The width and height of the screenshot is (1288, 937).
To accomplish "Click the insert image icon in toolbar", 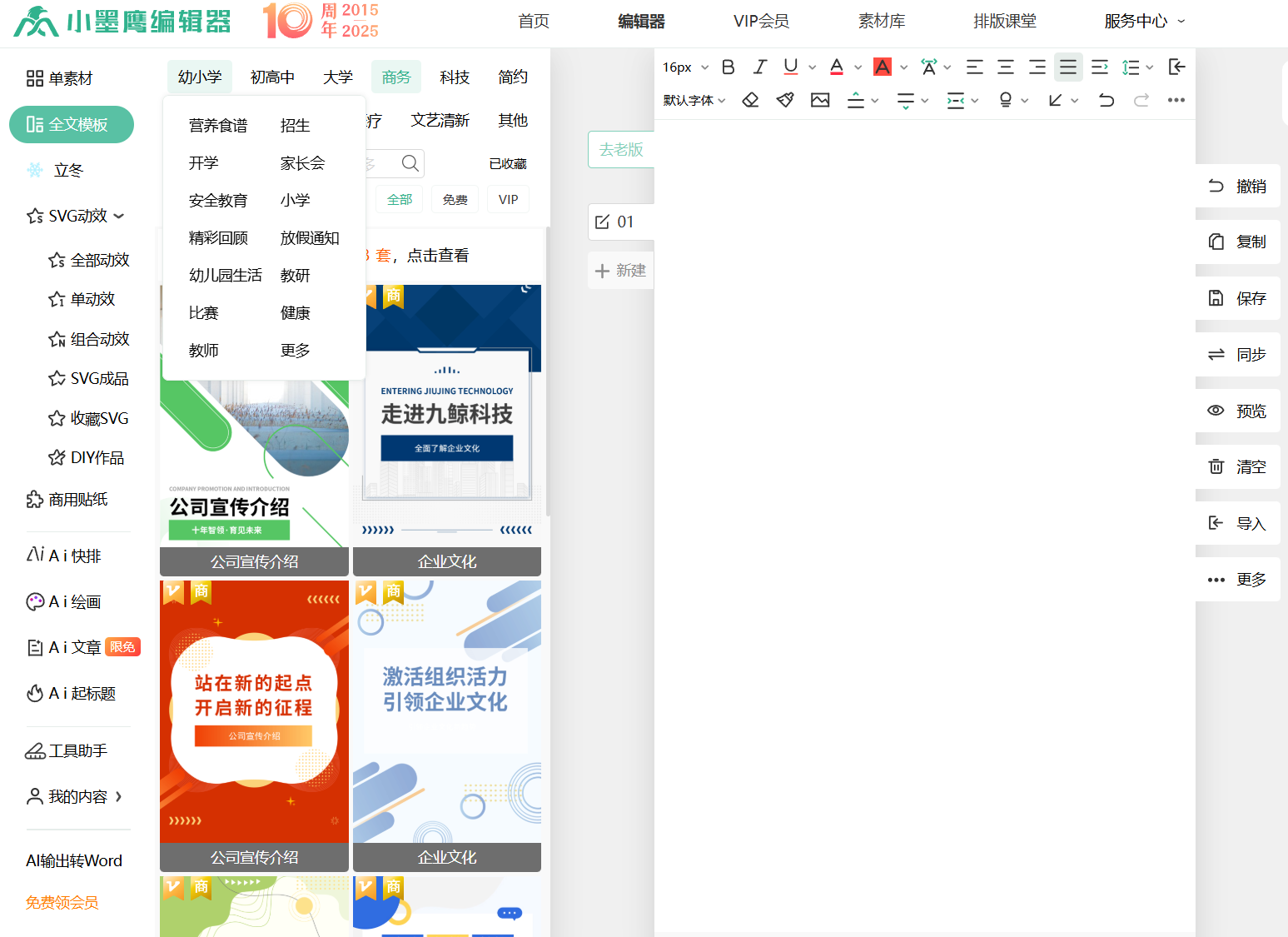I will tap(820, 99).
